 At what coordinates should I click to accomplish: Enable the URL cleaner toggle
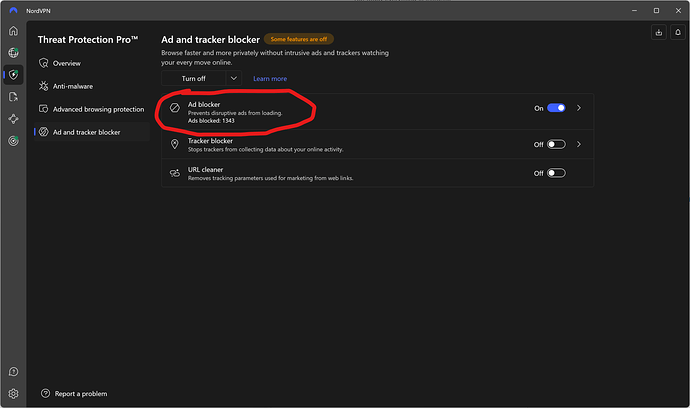pyautogui.click(x=556, y=173)
